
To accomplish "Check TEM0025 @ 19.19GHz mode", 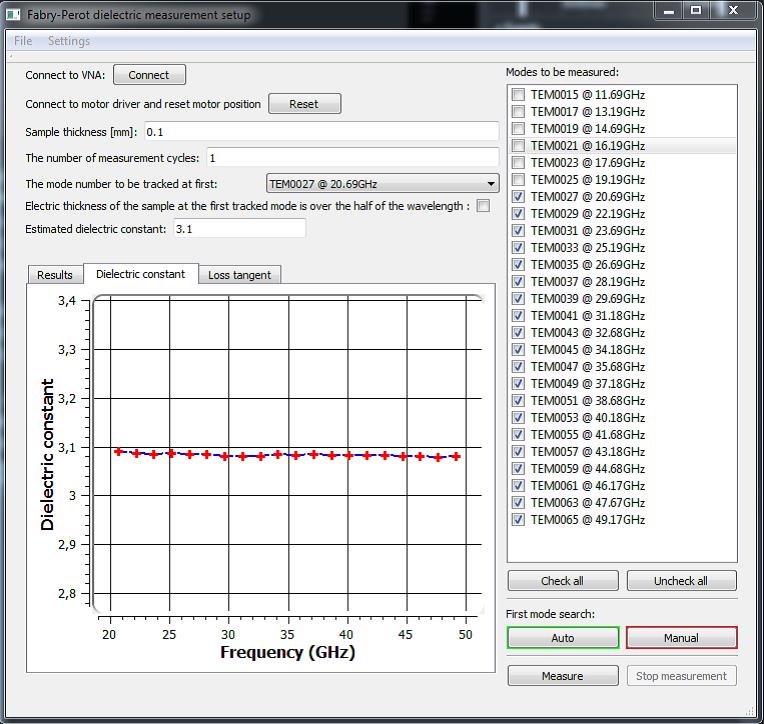I will pos(518,180).
